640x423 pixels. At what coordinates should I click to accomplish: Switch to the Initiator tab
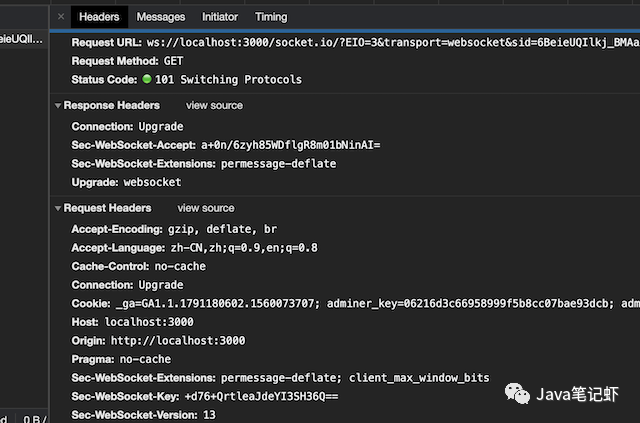[220, 17]
